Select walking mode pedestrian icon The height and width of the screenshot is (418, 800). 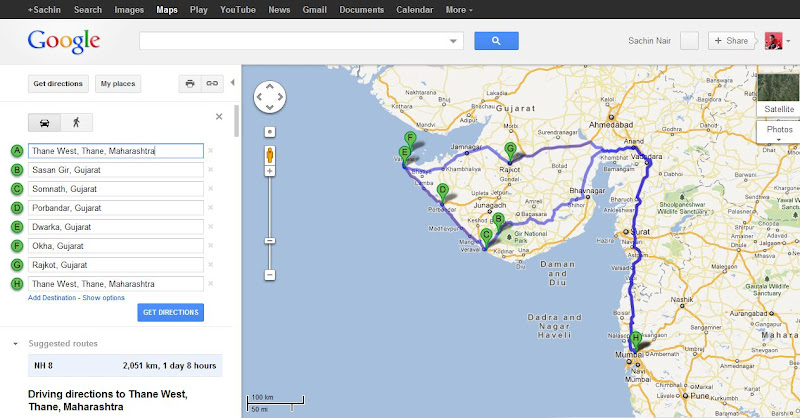pyautogui.click(x=77, y=122)
